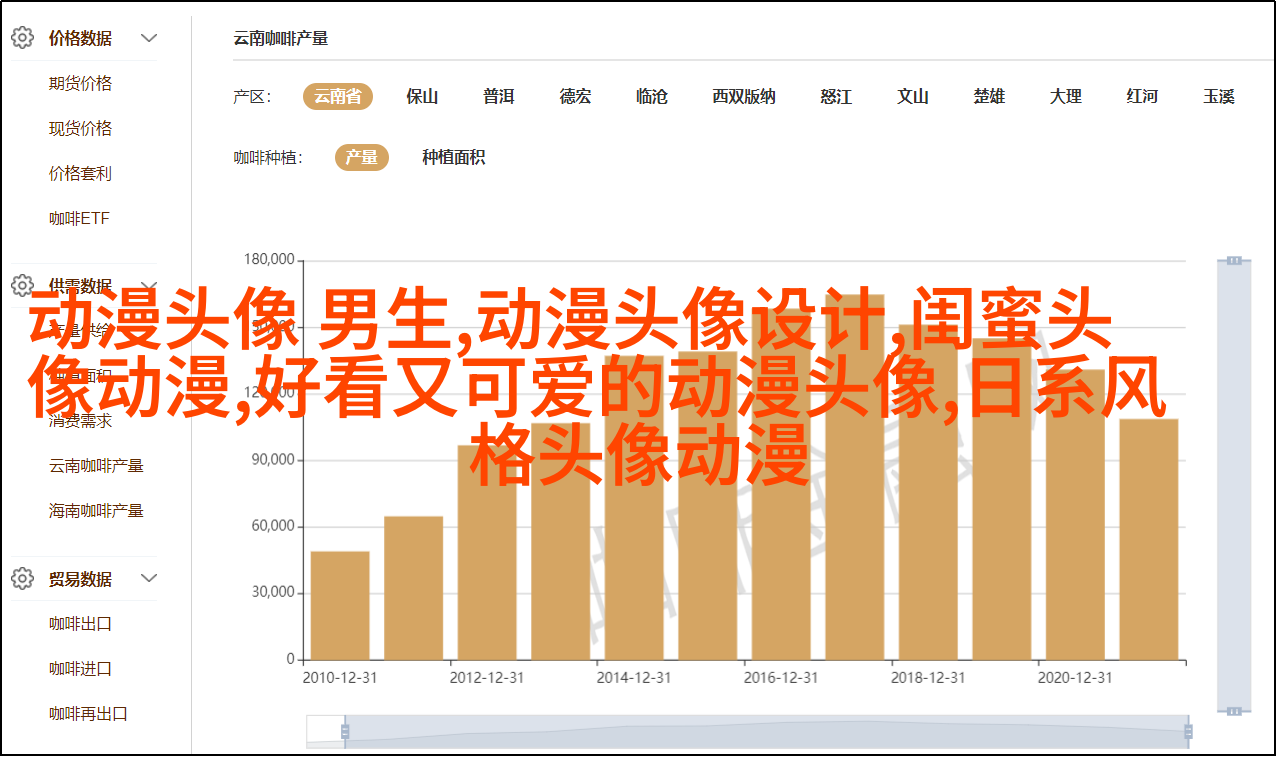Collapse the 贸易数据 section chevron

tap(149, 578)
